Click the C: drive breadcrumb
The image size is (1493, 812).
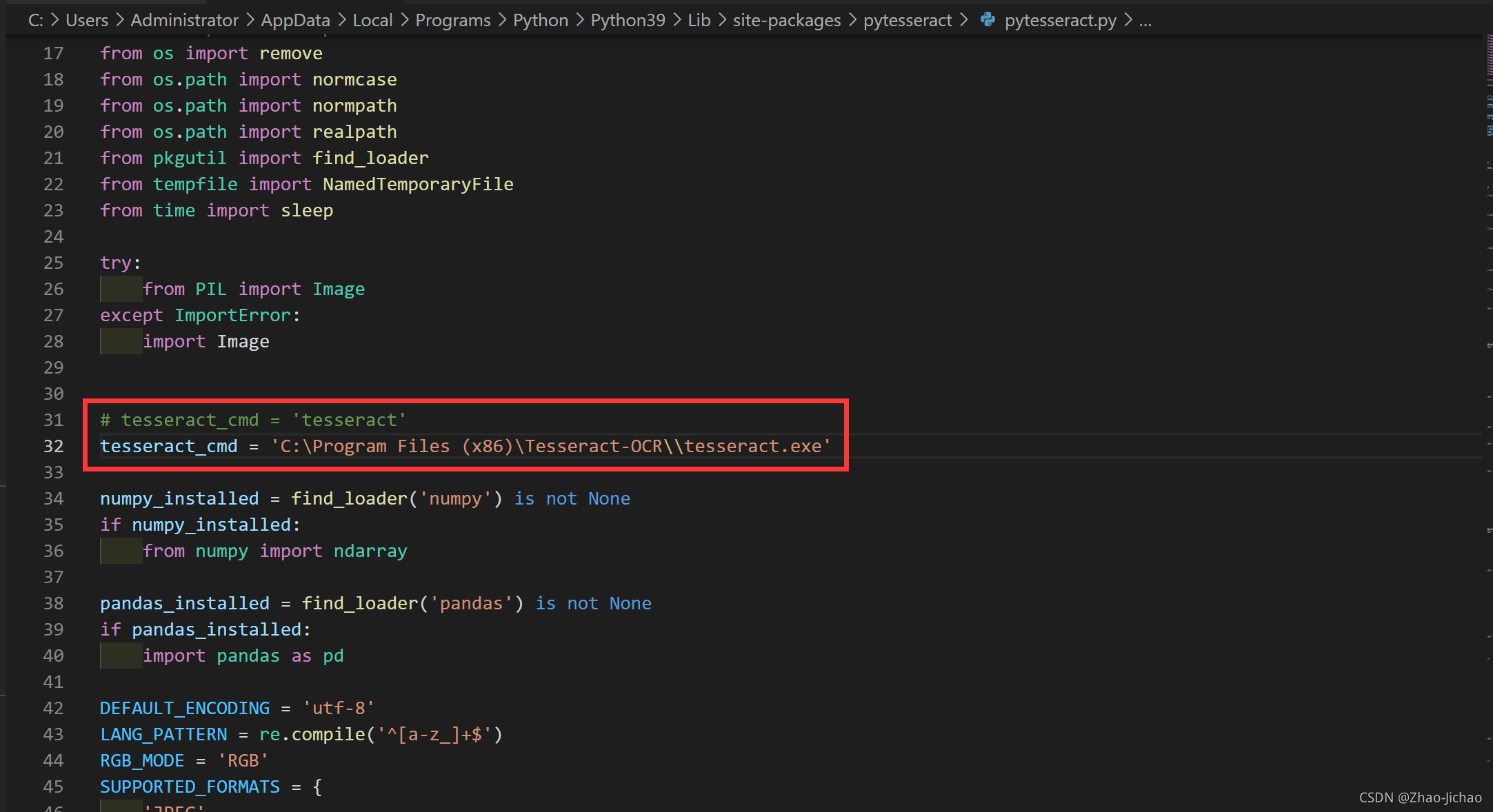tap(35, 21)
